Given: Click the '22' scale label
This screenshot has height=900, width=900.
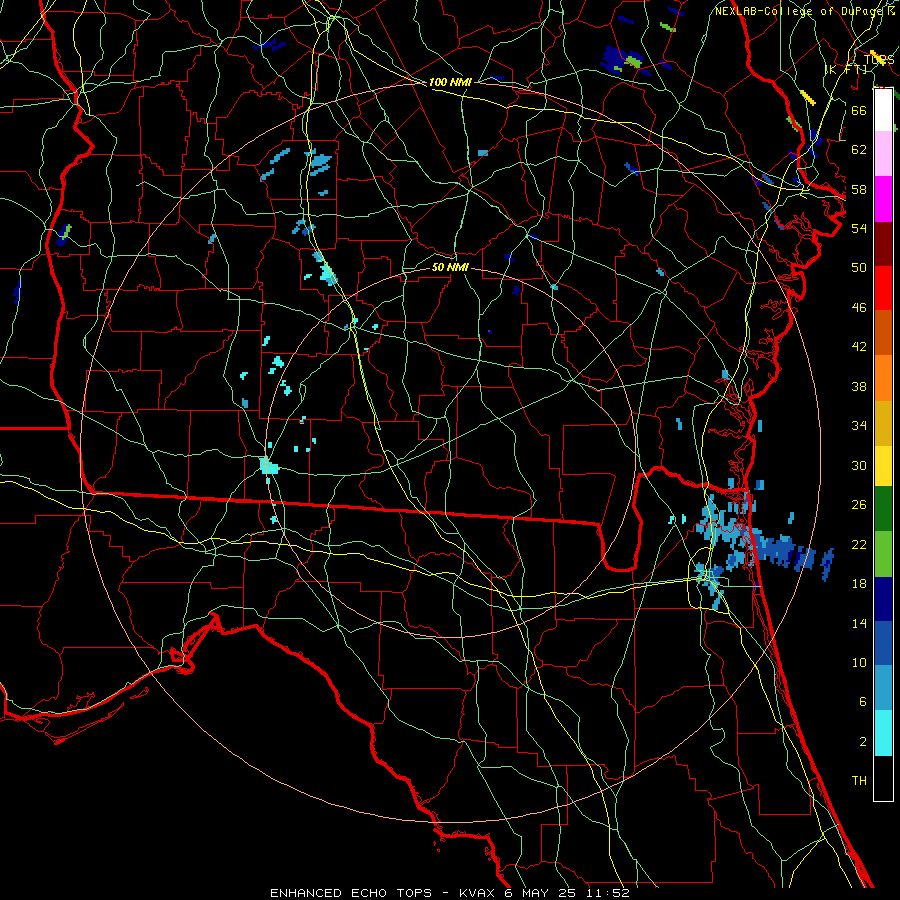Looking at the screenshot, I should click(x=859, y=544).
